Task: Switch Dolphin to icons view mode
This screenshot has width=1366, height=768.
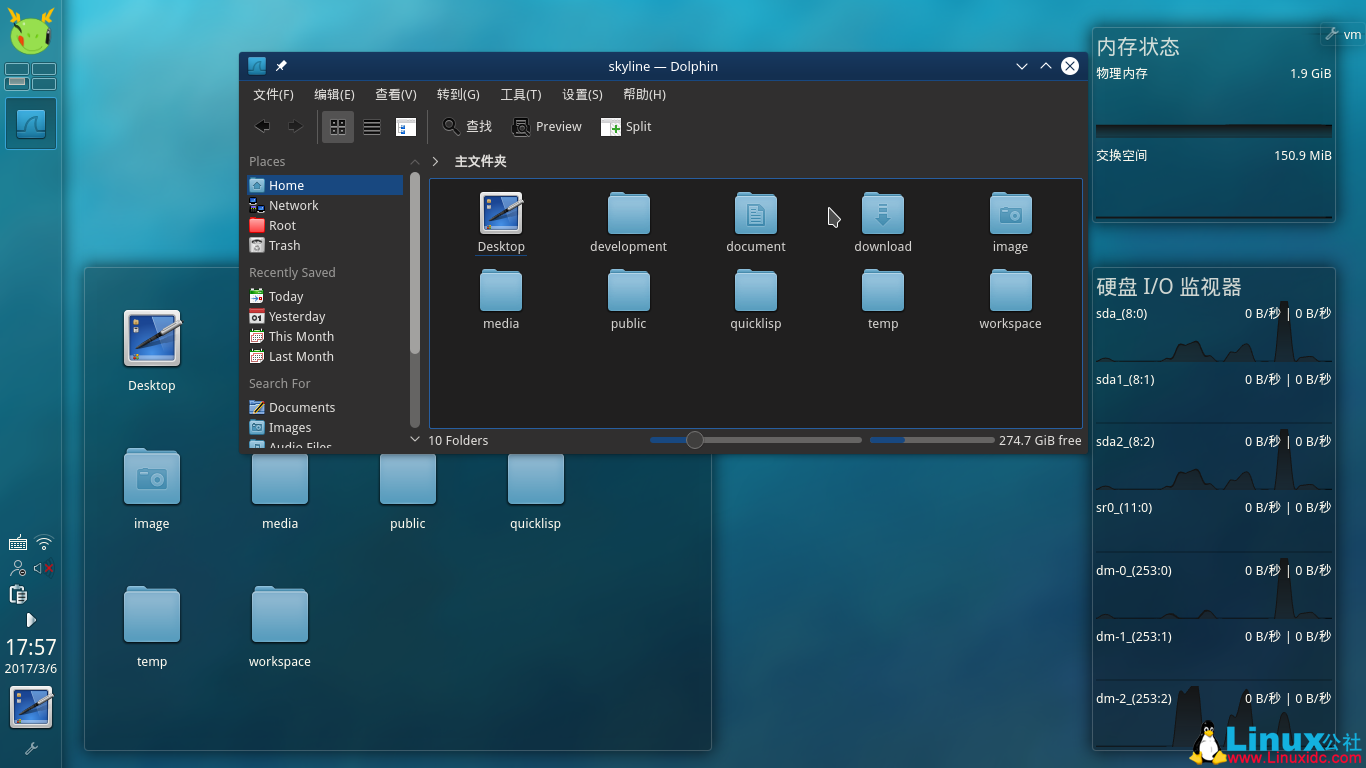Action: pyautogui.click(x=337, y=126)
